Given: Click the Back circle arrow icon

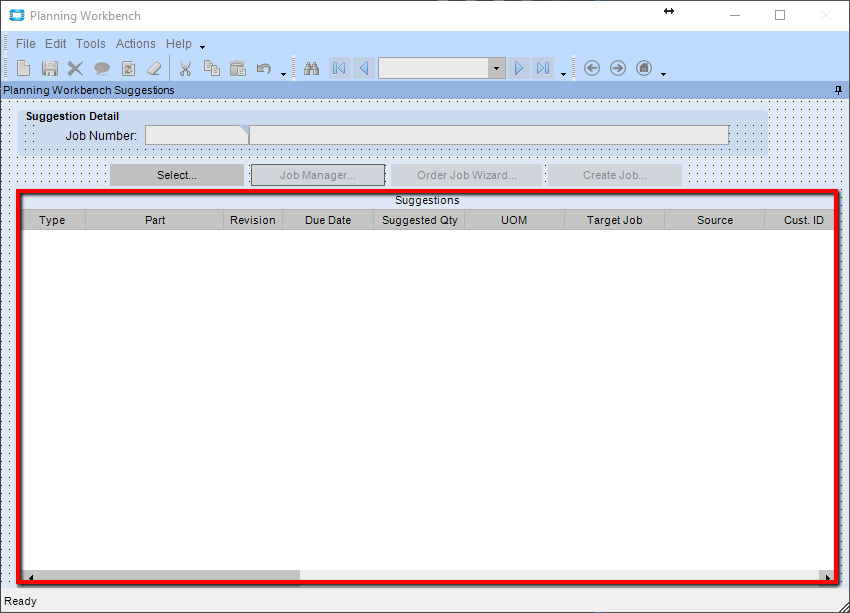Looking at the screenshot, I should point(592,68).
